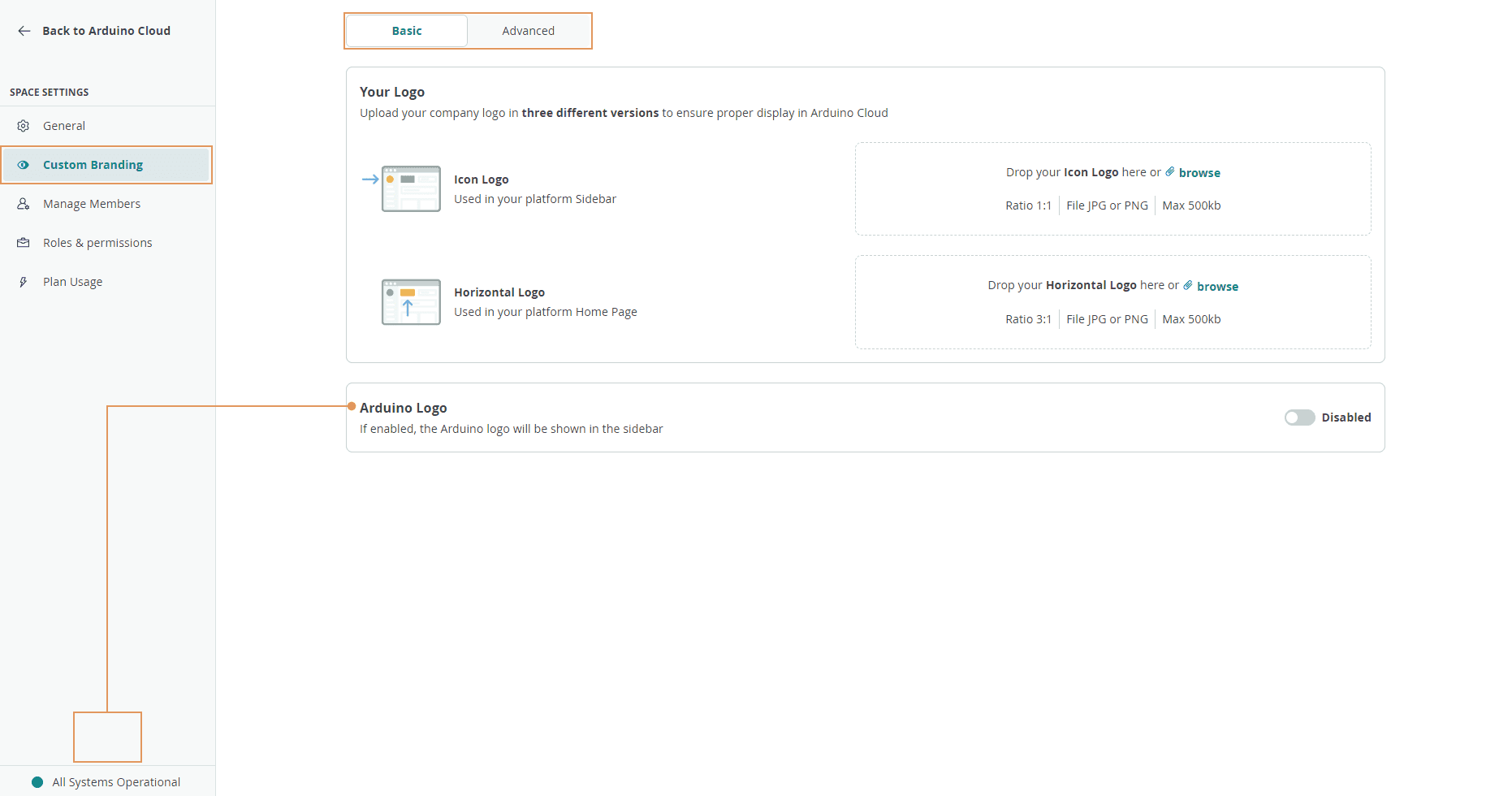Click the Icon Logo drop area
The height and width of the screenshot is (796, 1512).
[x=1112, y=221]
